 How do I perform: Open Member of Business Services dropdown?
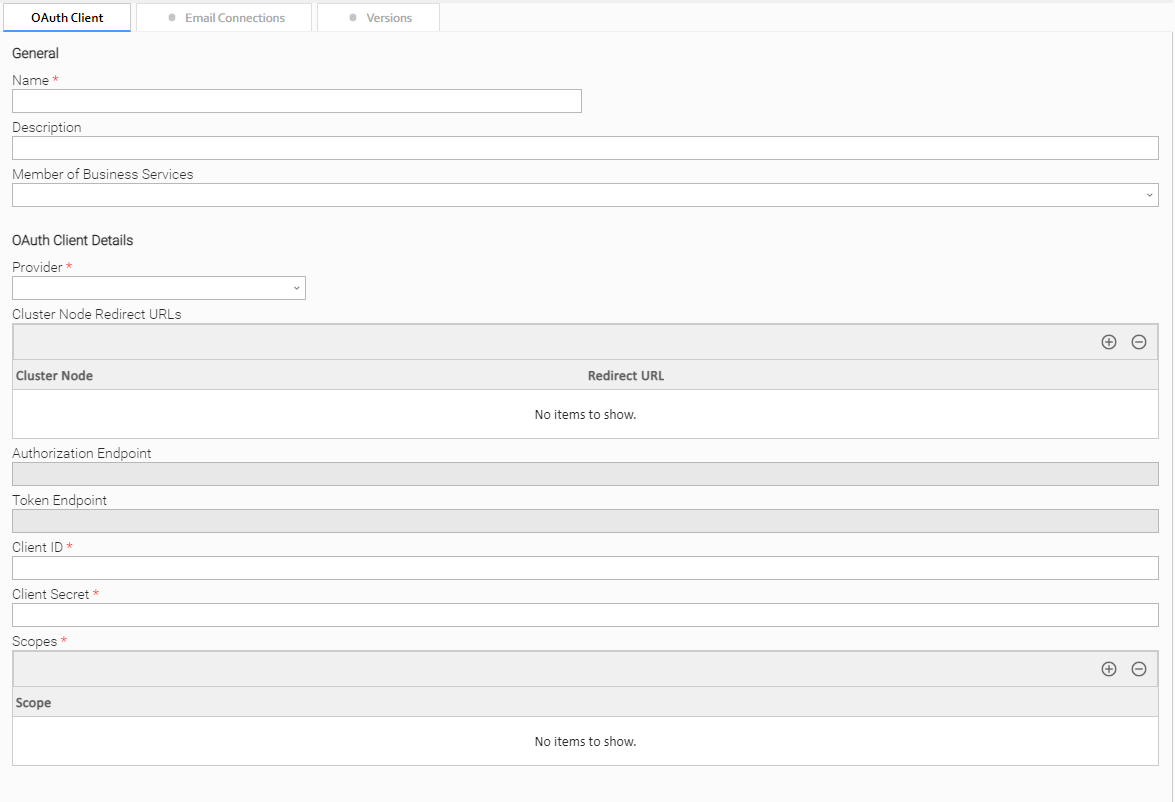(x=585, y=195)
